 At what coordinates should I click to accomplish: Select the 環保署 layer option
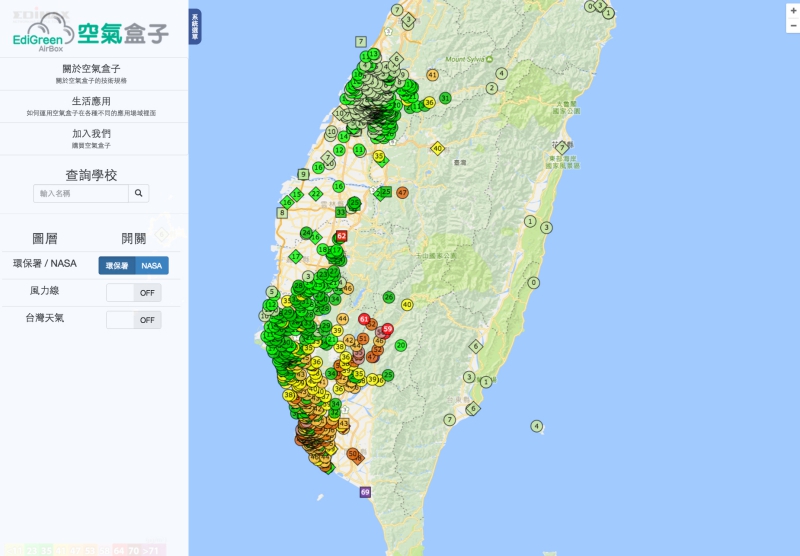[x=117, y=265]
